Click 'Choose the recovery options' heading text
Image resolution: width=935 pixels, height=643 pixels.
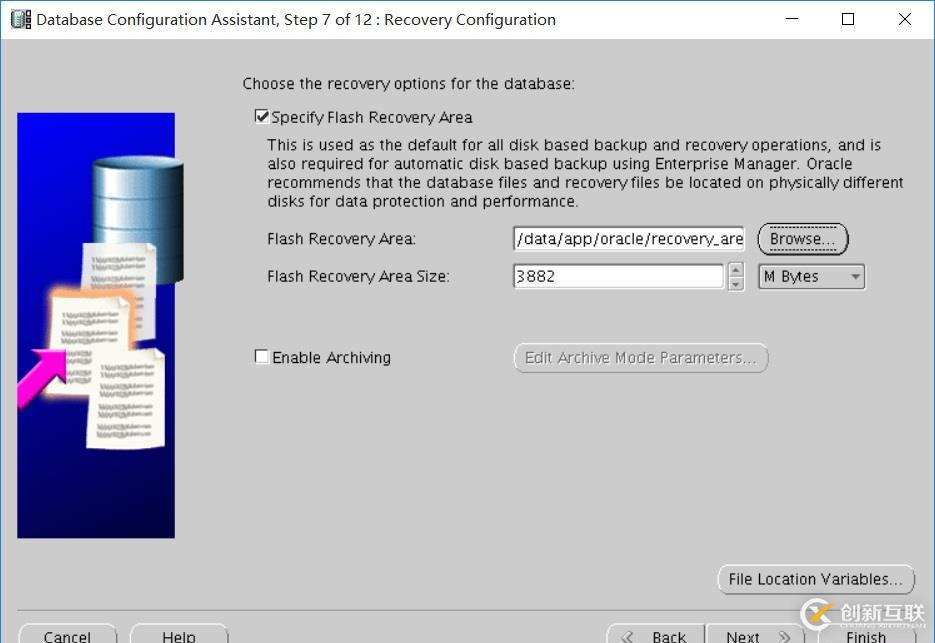tap(408, 84)
